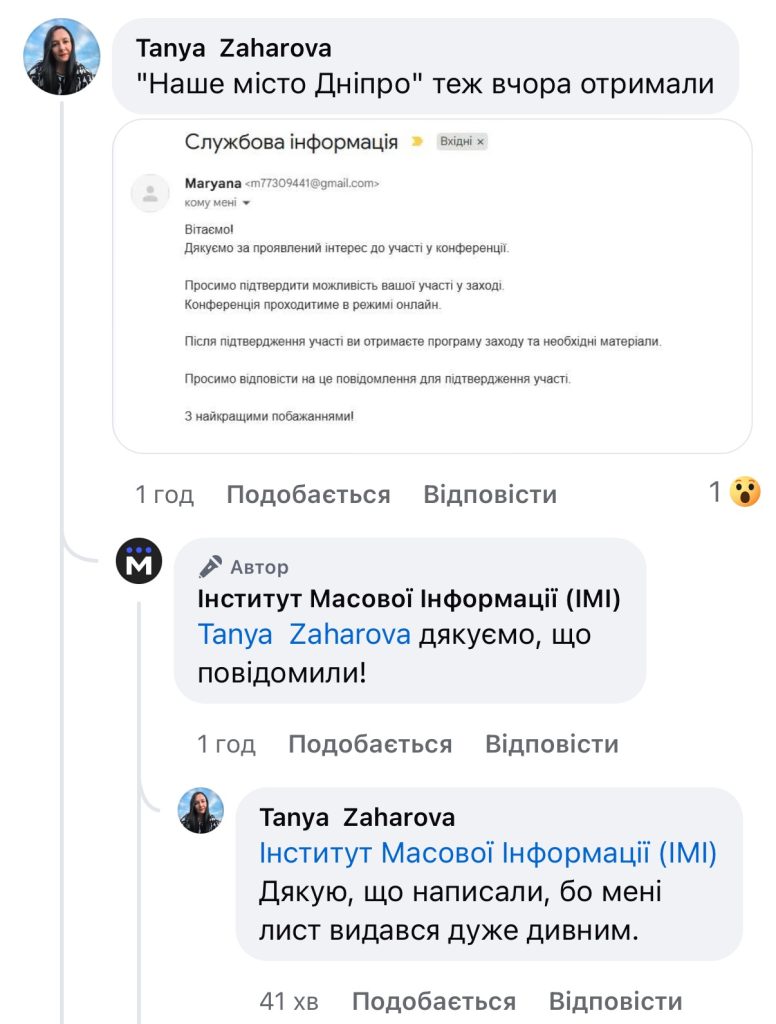The image size is (776, 1024).
Task: Like Tanya's first comment via 'Подобається'
Action: (x=308, y=494)
